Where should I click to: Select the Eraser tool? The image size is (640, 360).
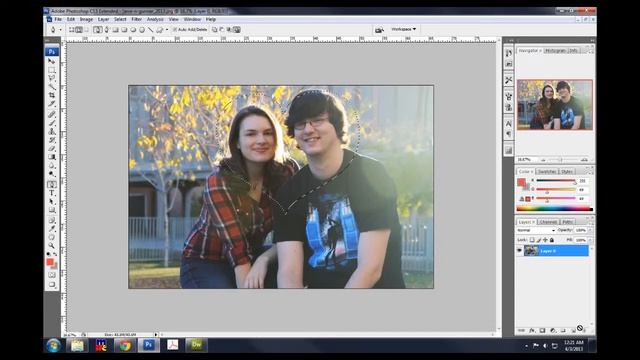pyautogui.click(x=51, y=149)
